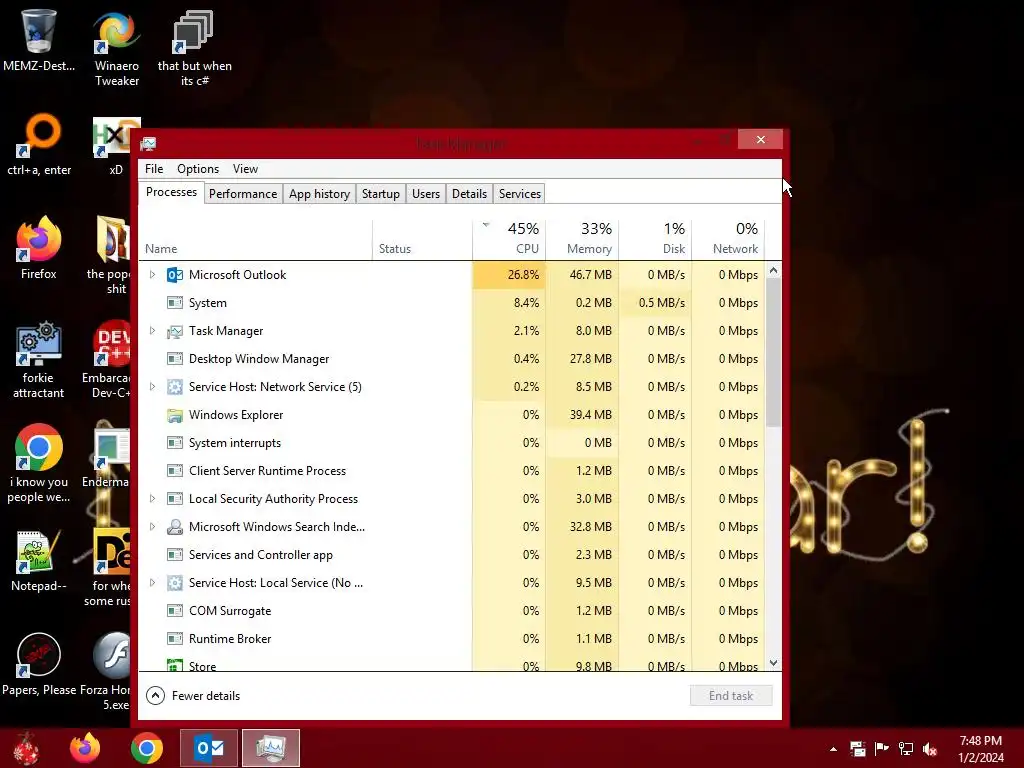Click the Service Host: Network Service gear icon
Image resolution: width=1024 pixels, height=768 pixels.
(174, 387)
